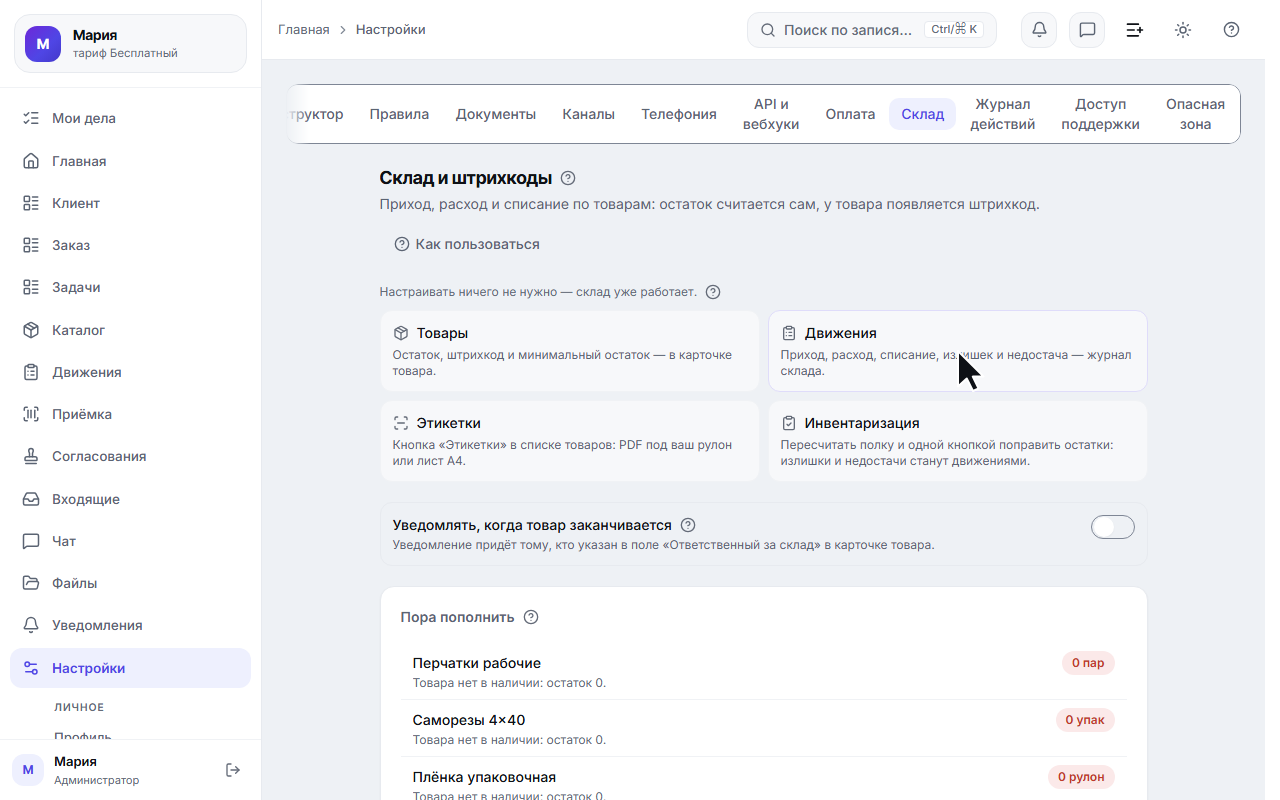
Task: Open the Товары card
Action: 570,351
